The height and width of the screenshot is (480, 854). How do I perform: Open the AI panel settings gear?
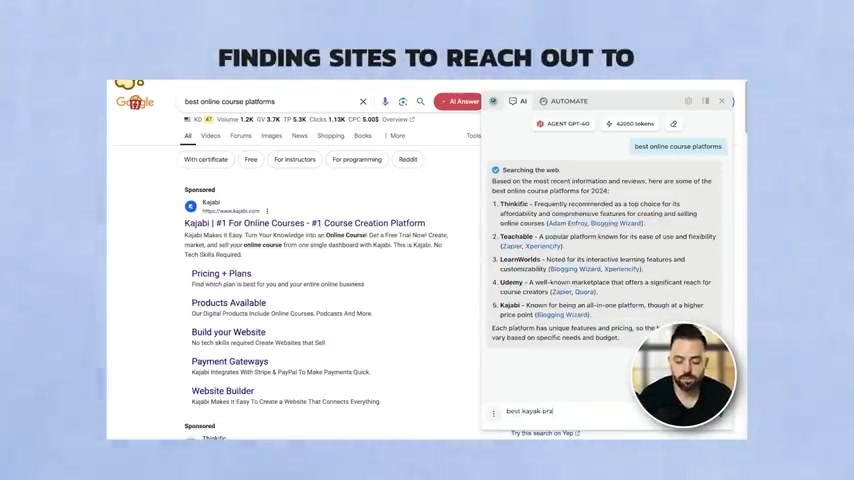tap(688, 101)
